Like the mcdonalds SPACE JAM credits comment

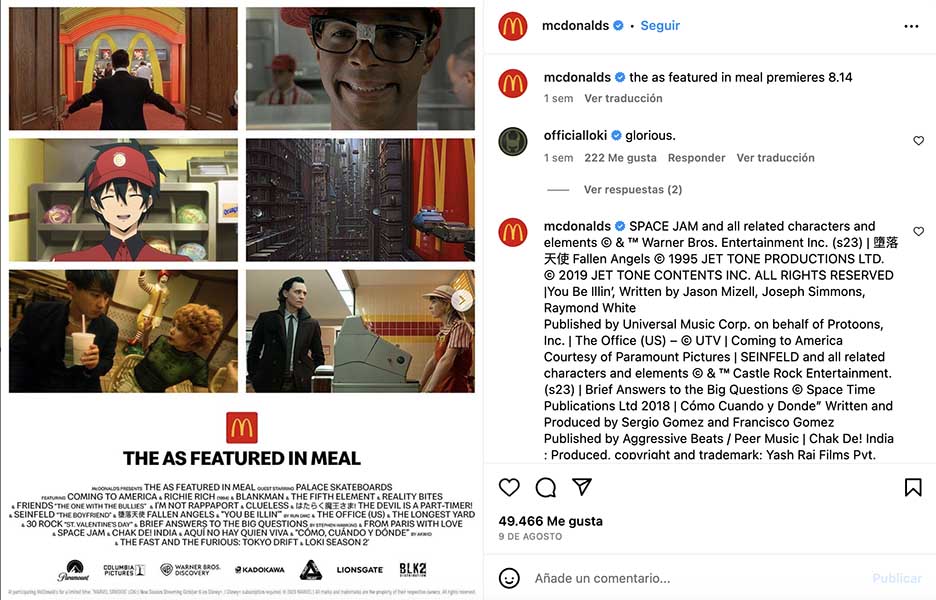919,232
